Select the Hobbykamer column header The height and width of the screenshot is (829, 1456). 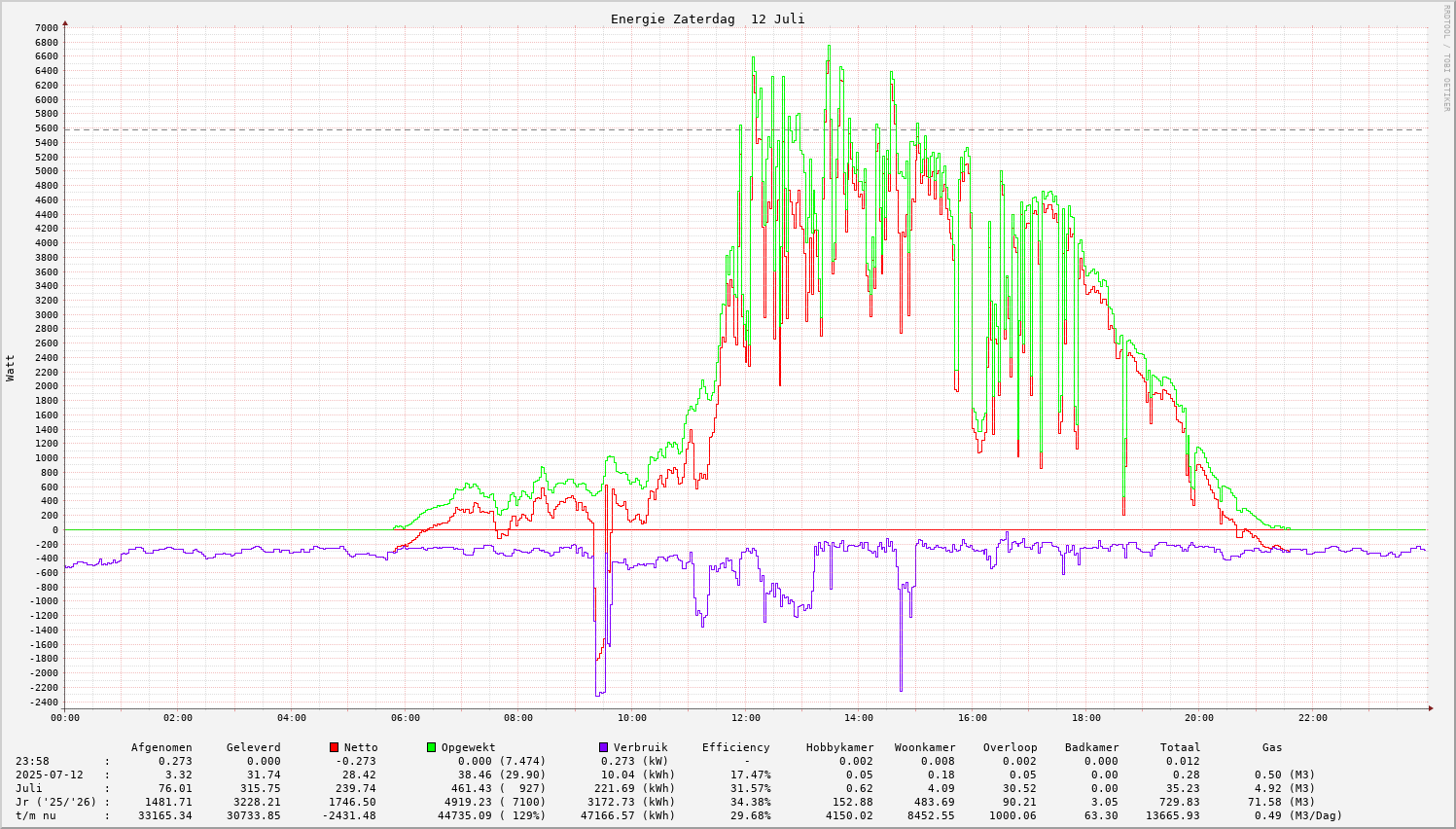(839, 747)
